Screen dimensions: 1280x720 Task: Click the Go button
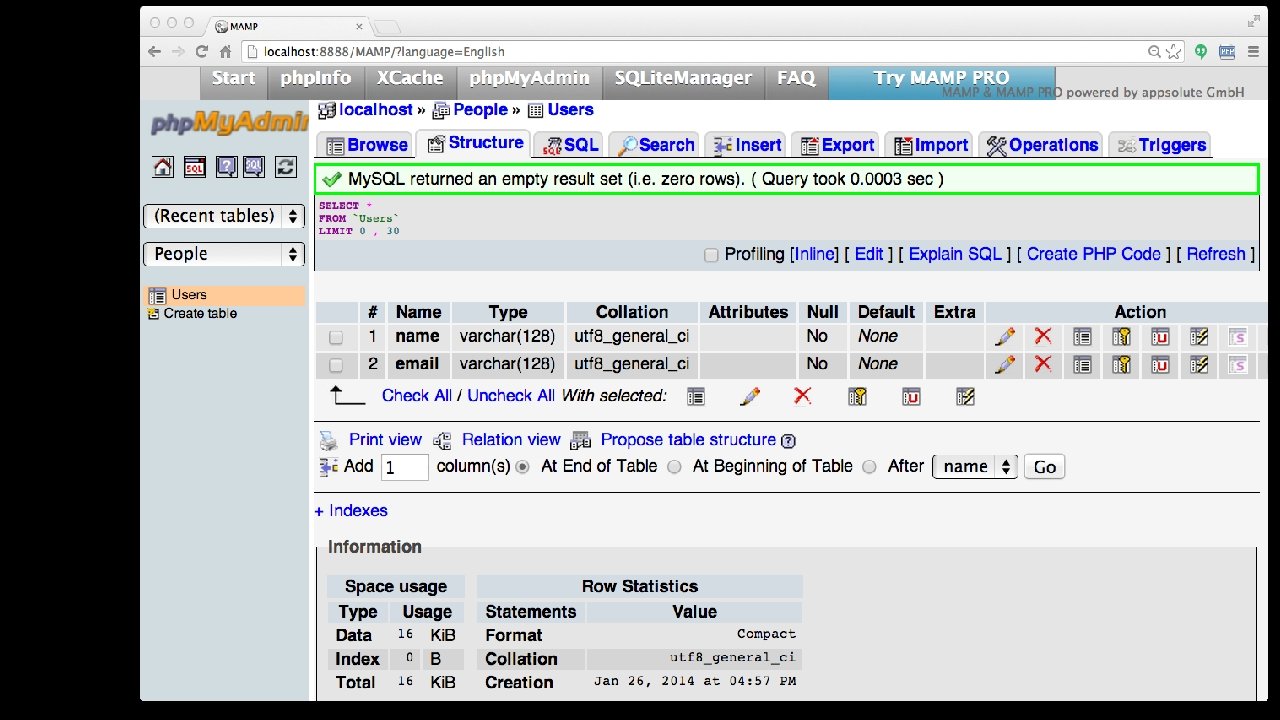click(x=1045, y=467)
